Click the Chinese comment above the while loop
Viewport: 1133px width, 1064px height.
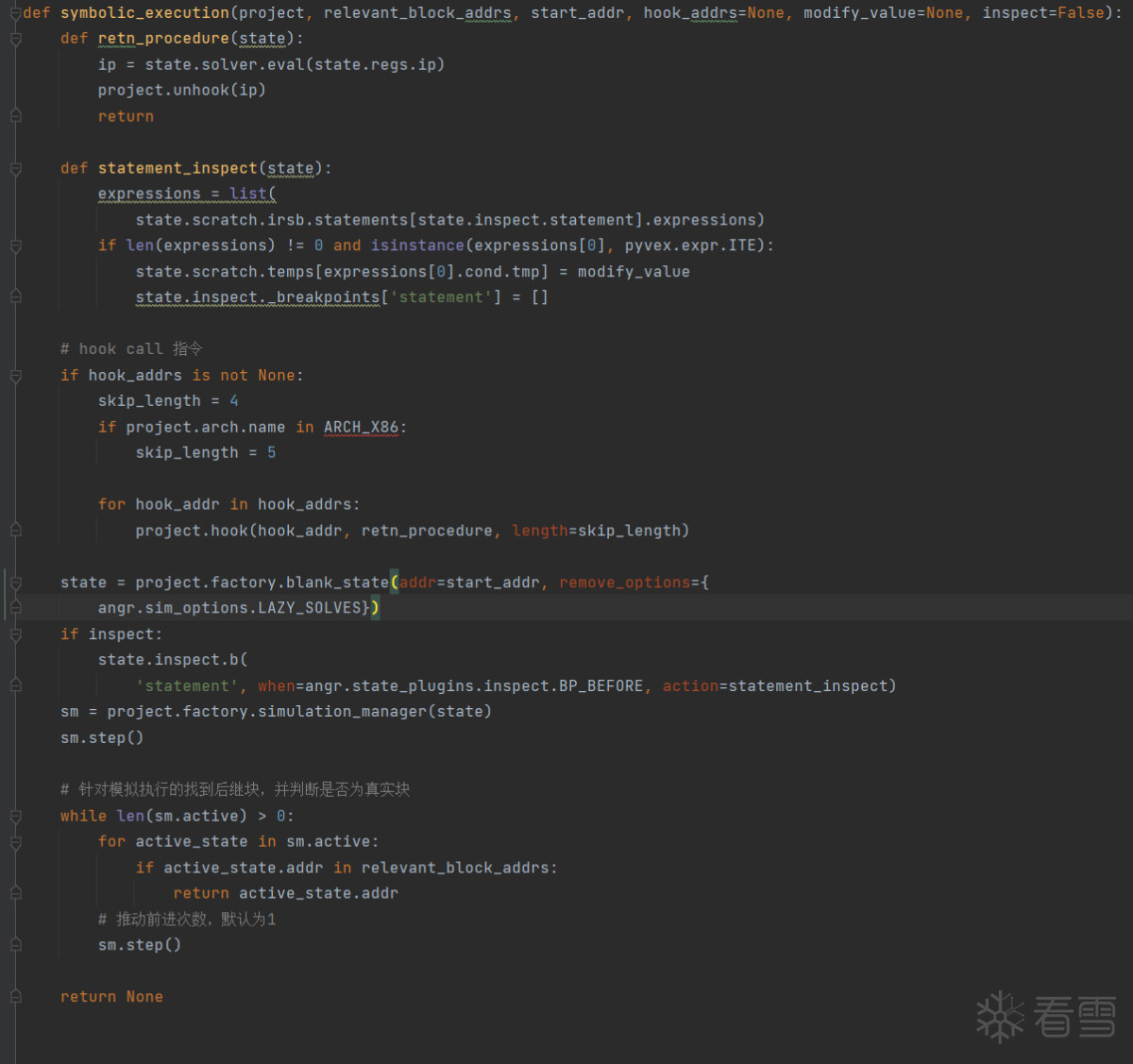235,790
